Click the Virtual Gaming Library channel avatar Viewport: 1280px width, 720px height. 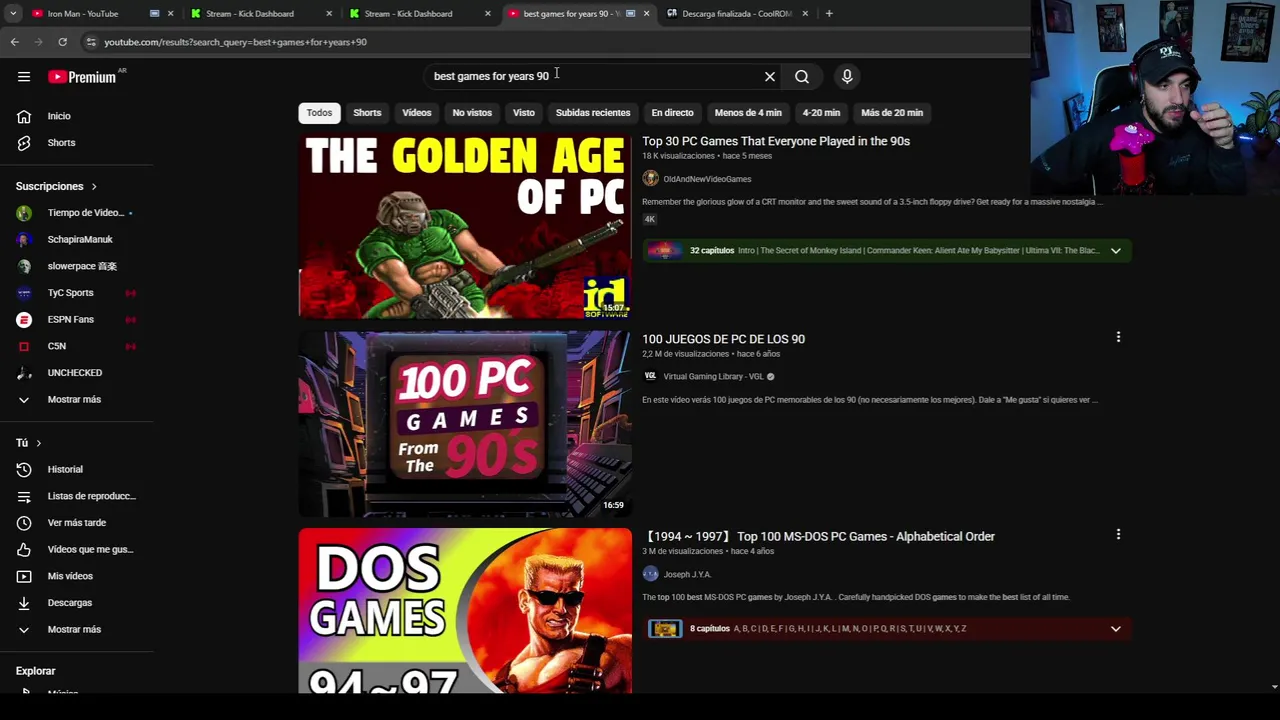click(650, 376)
